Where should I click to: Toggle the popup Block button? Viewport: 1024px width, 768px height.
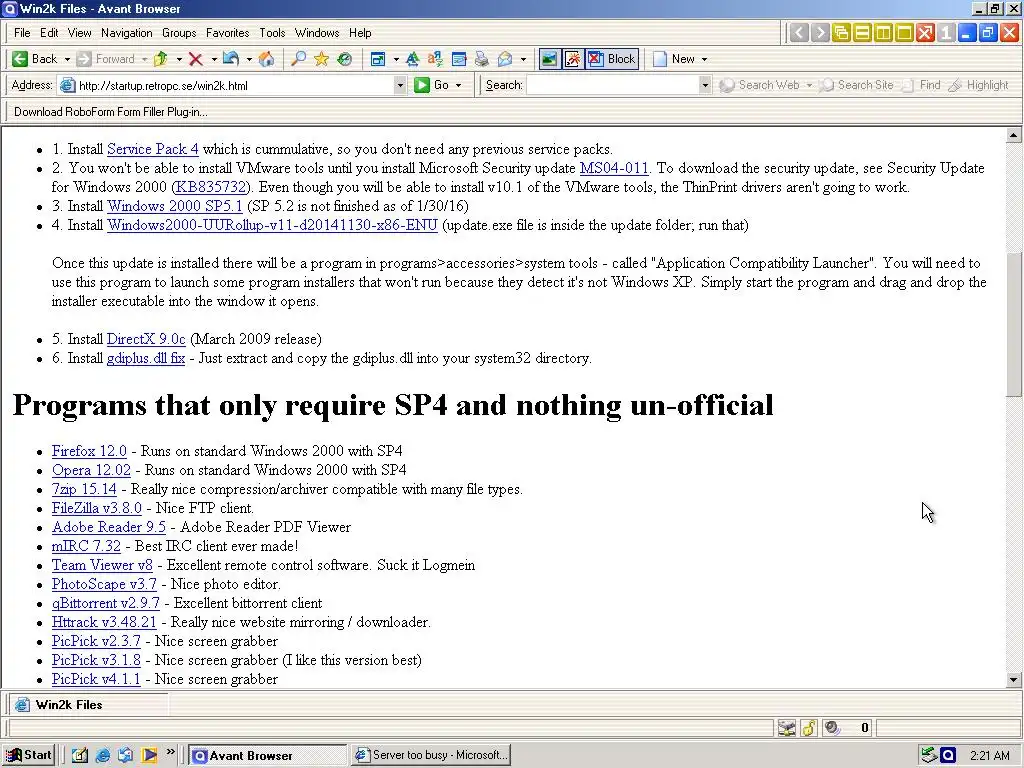click(x=611, y=59)
